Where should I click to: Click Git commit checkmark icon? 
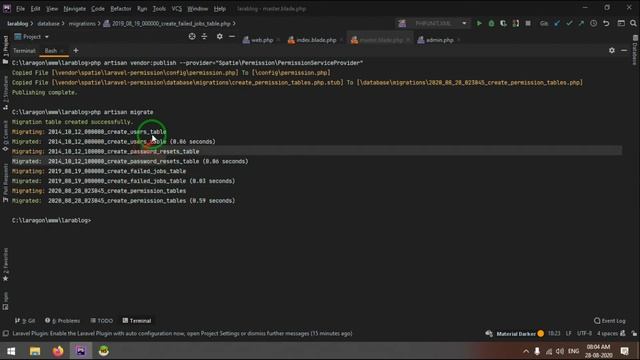(x=569, y=23)
